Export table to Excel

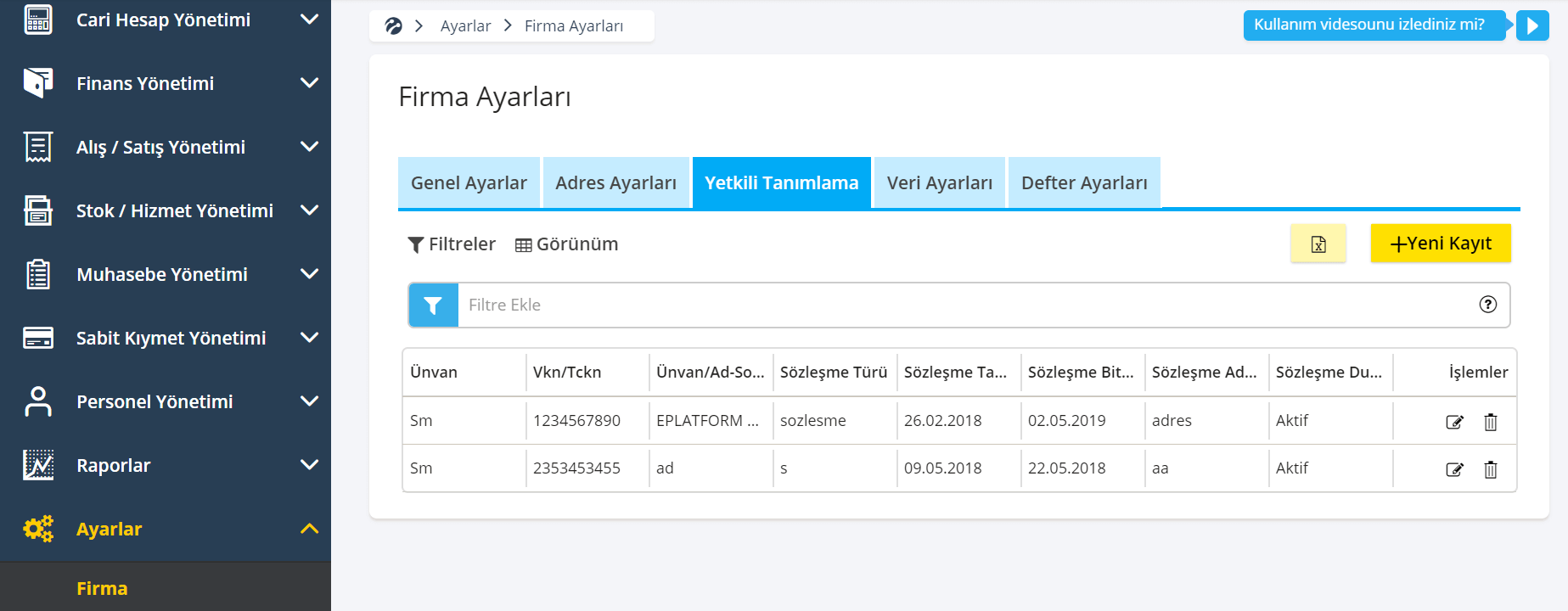(x=1318, y=244)
